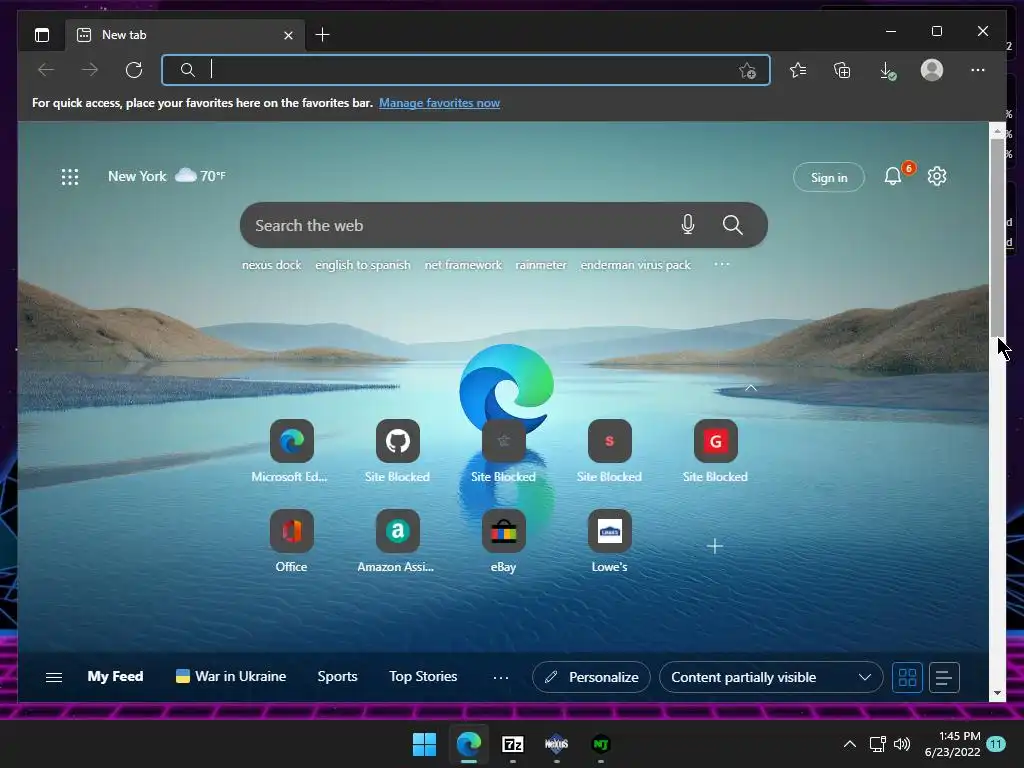Open the feed hamburger menu
1024x768 pixels.
54,677
